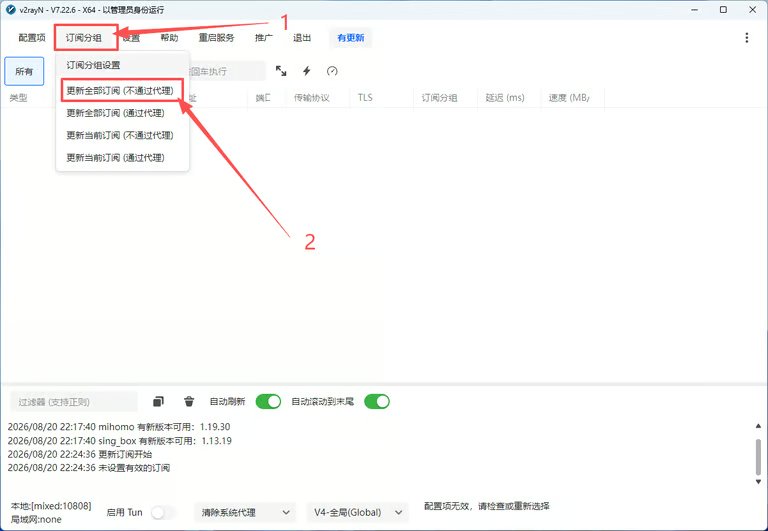
Task: Open the 配置项 menu
Action: pyautogui.click(x=32, y=38)
